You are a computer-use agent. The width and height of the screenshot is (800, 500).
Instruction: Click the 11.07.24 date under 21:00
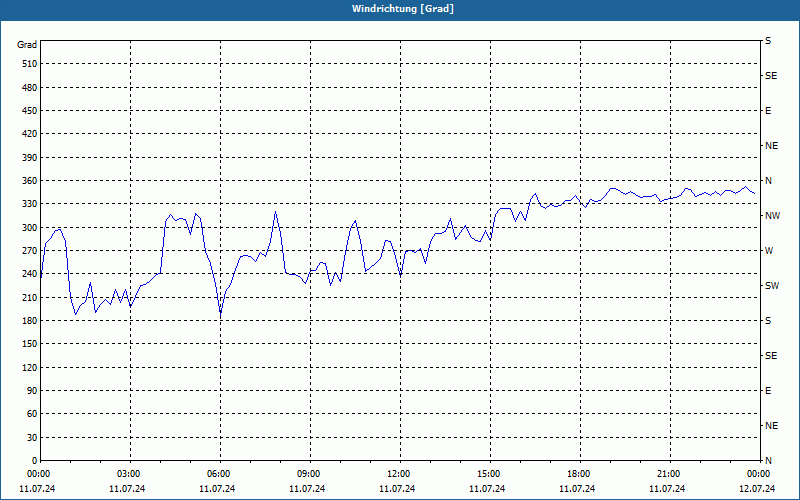coord(667,489)
